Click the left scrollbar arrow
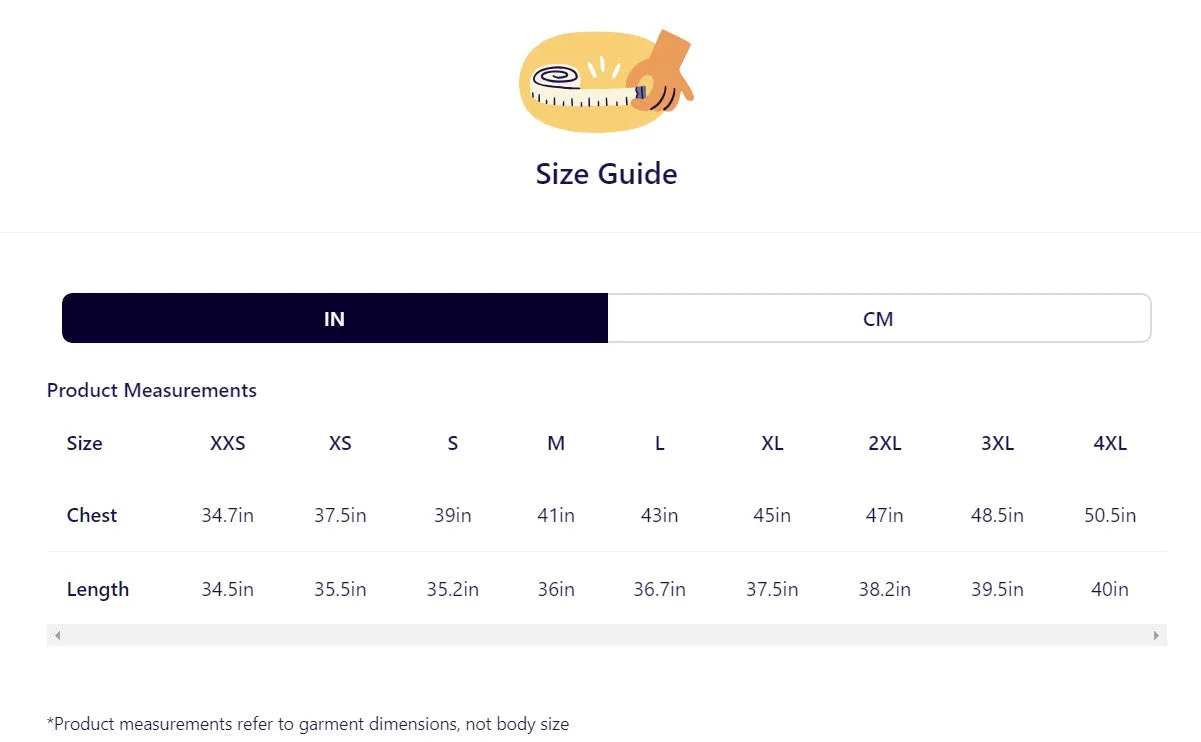The width and height of the screenshot is (1201, 742). pos(57,635)
